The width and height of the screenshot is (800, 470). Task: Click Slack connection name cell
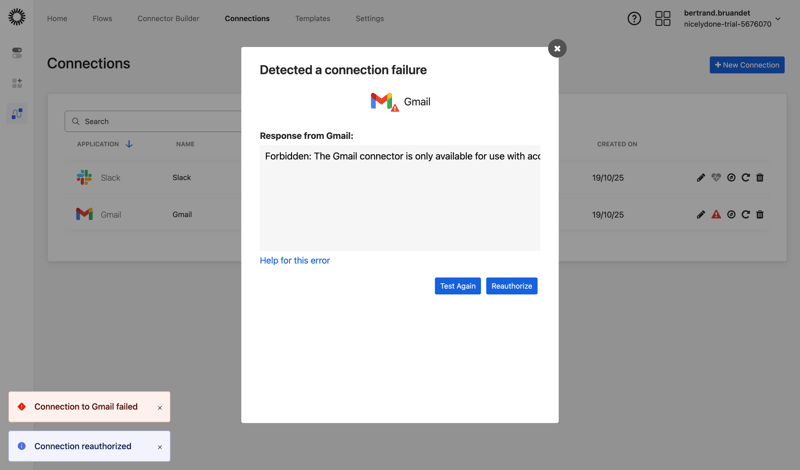pyautogui.click(x=182, y=178)
